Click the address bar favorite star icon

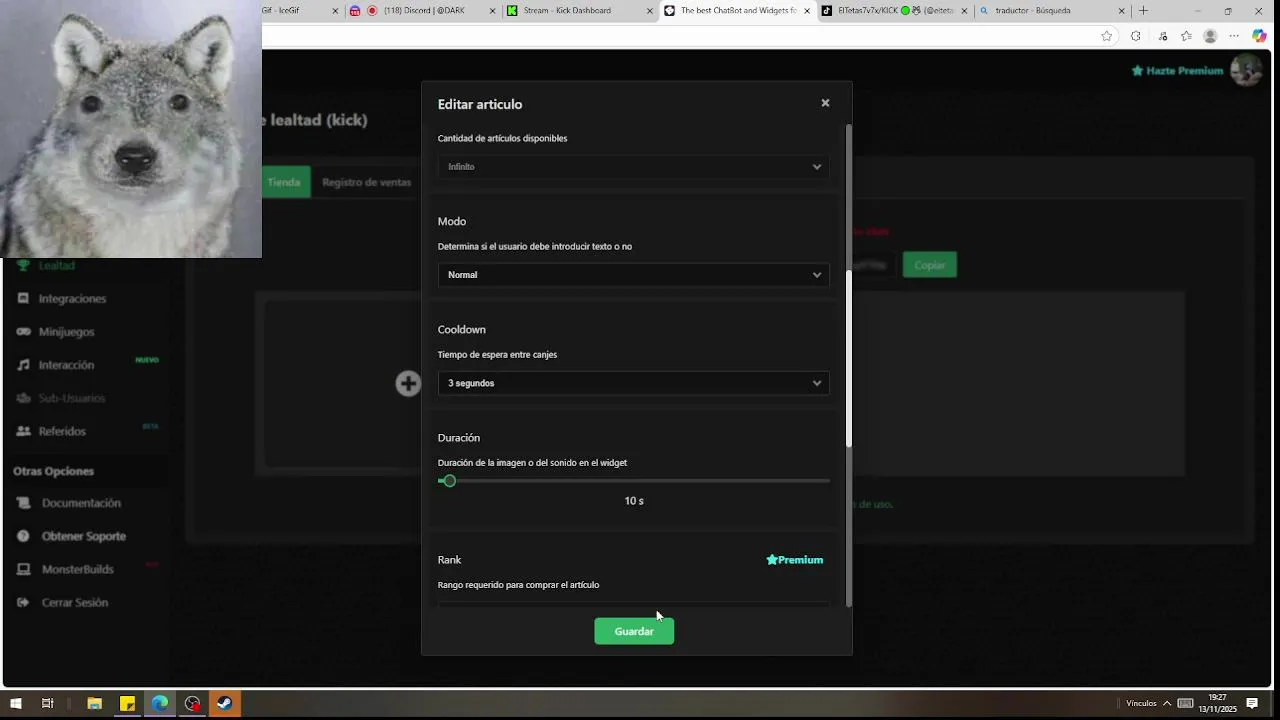(1106, 36)
